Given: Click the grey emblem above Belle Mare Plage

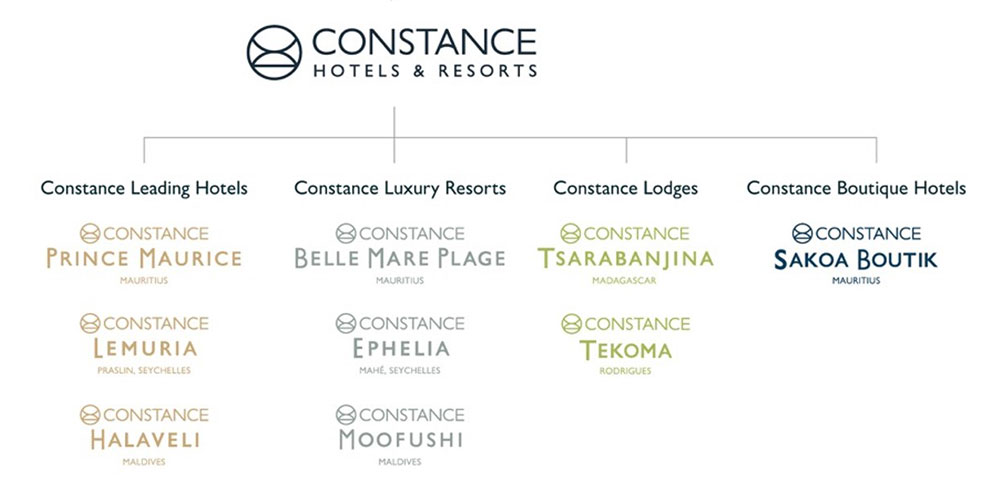Looking at the screenshot, I should [346, 233].
